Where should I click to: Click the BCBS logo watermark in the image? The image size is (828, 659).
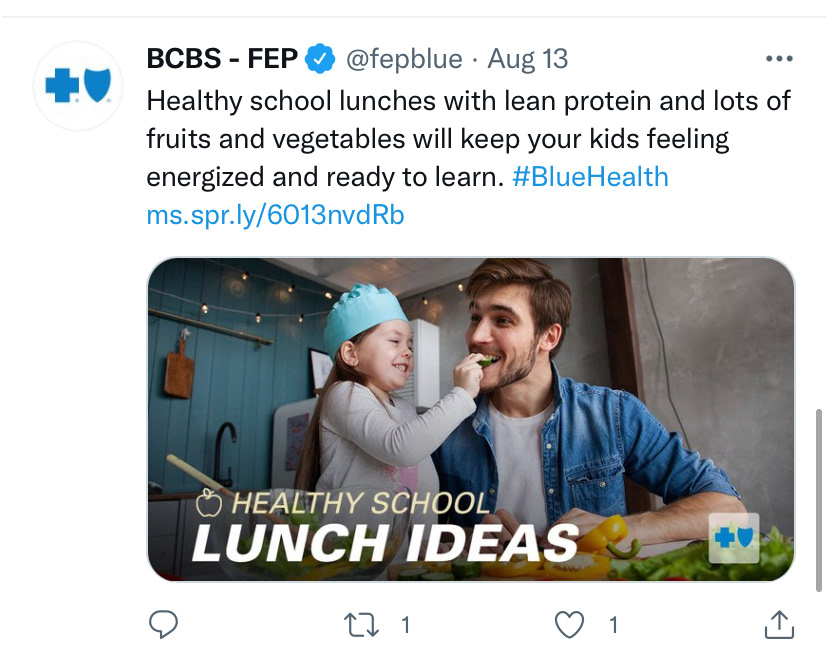pos(734,538)
